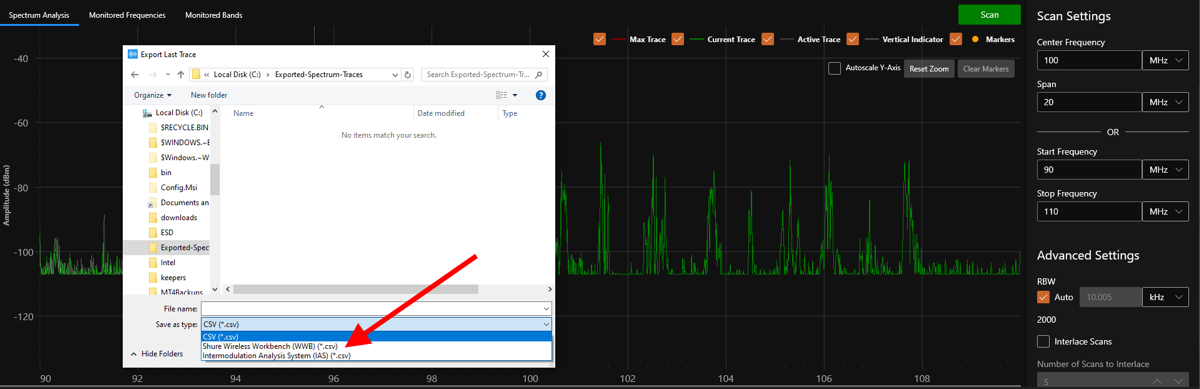Click the File name input field
Screen dimensions: 1200x389
pyautogui.click(x=376, y=309)
